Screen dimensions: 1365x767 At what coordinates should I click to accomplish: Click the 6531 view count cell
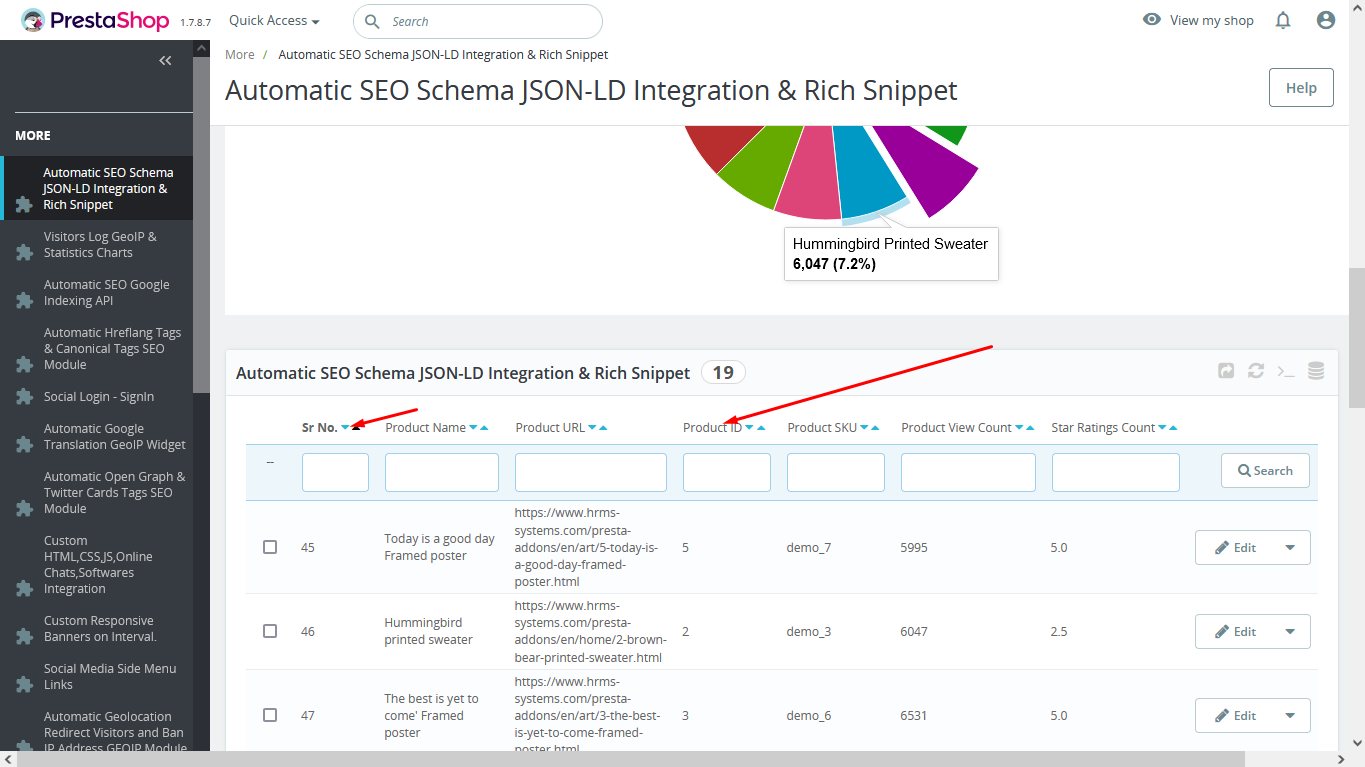point(914,715)
